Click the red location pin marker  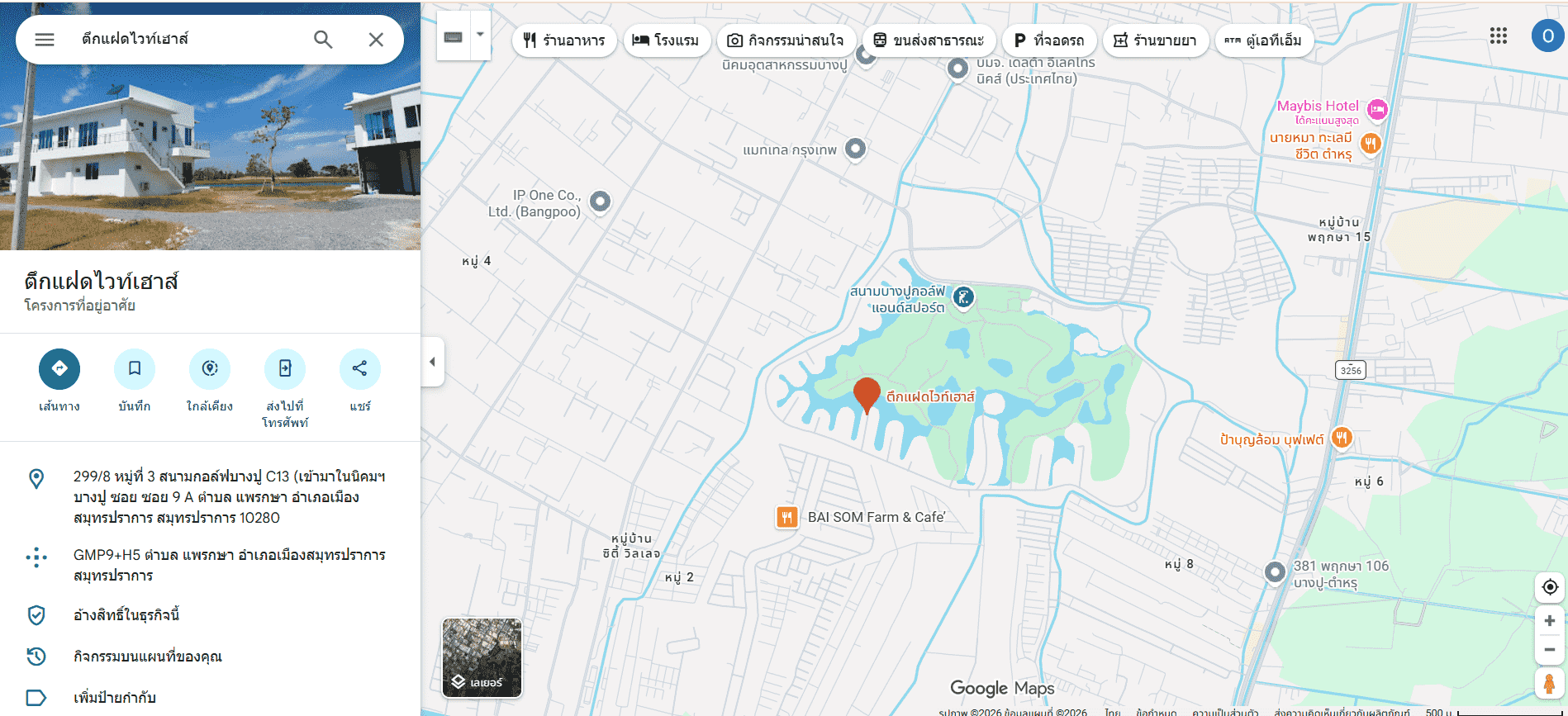867,394
